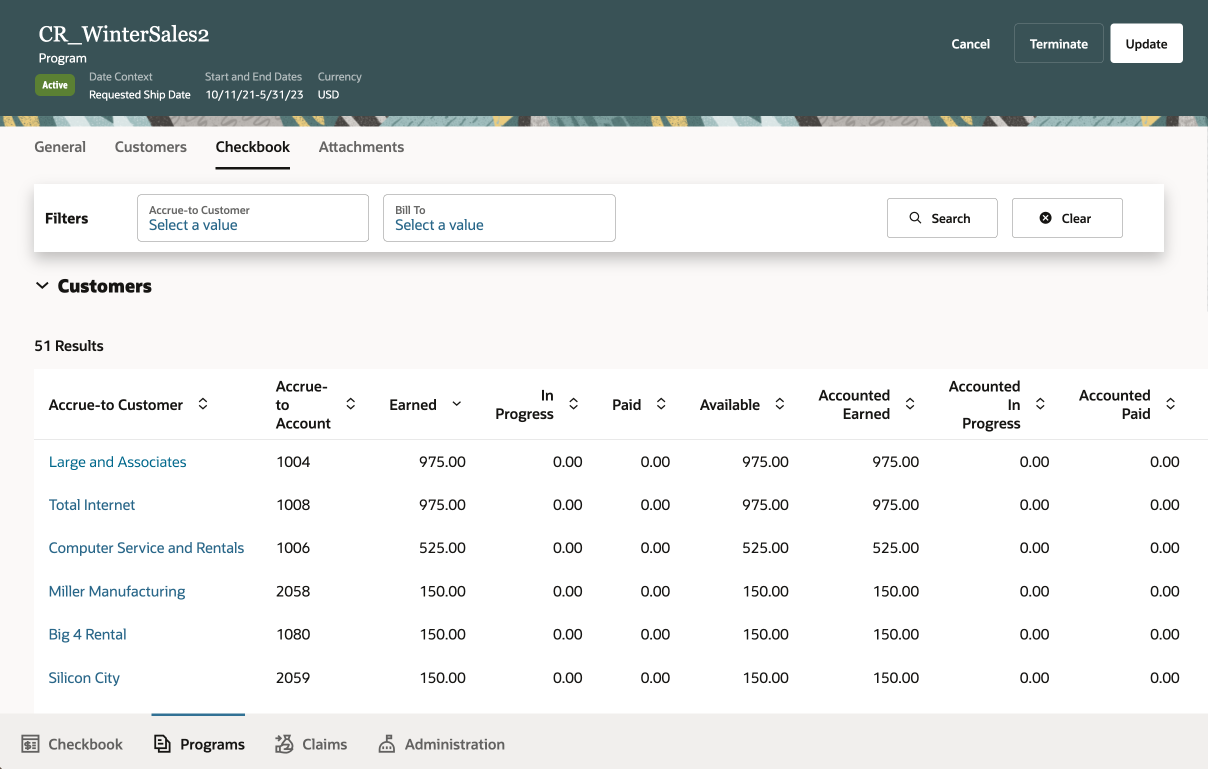Click the magnifier icon on the Search button
1208x769 pixels.
pos(915,217)
